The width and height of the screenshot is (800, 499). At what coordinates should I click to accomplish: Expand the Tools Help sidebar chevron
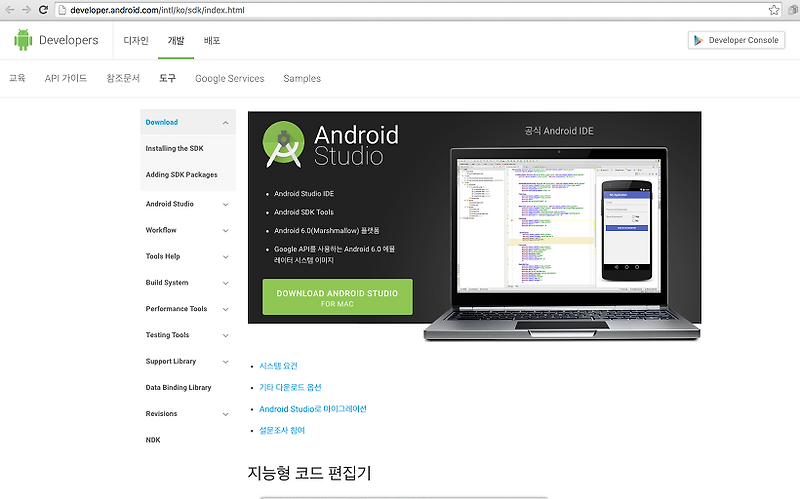tap(226, 257)
